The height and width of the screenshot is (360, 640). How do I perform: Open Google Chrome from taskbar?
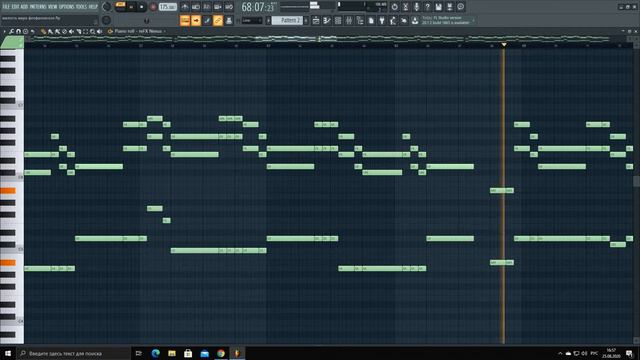click(x=221, y=353)
